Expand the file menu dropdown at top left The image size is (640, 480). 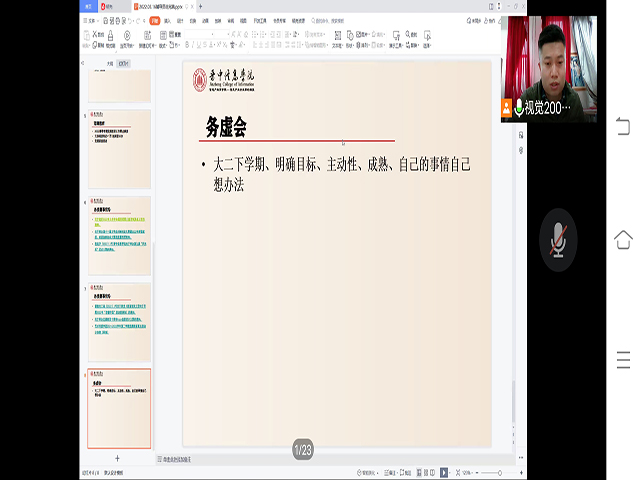point(92,20)
